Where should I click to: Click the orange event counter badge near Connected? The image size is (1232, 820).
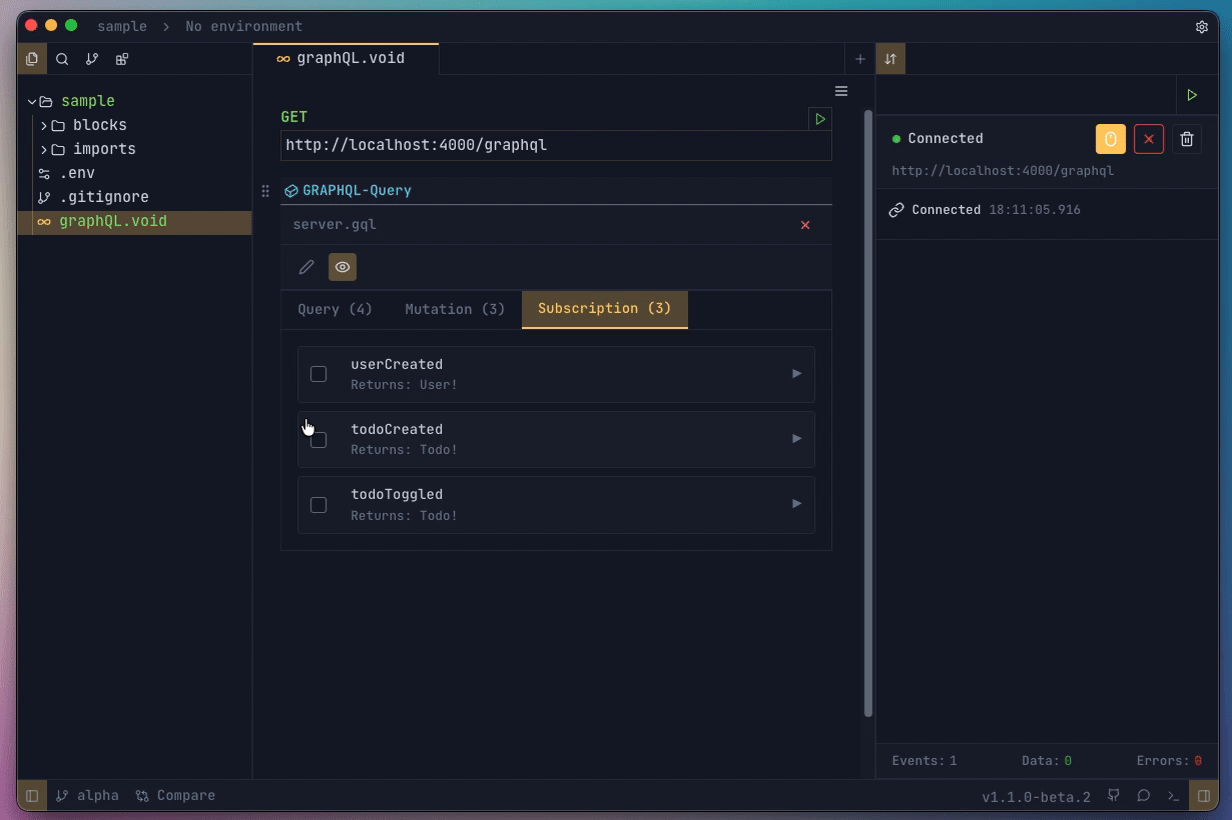pyautogui.click(x=1110, y=139)
